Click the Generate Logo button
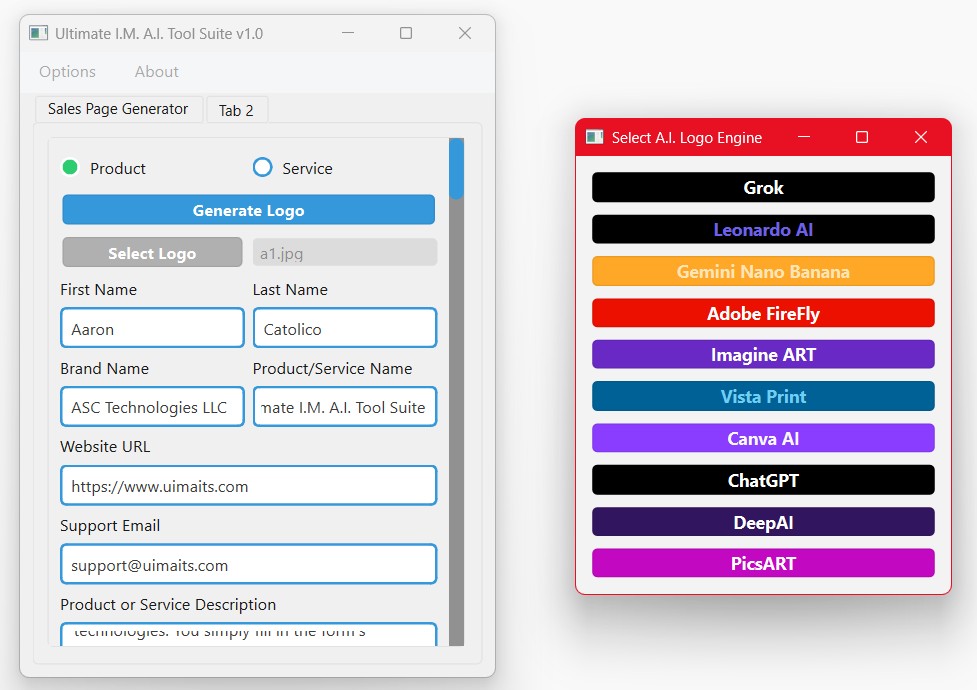Screen dimensions: 977x690 248,210
